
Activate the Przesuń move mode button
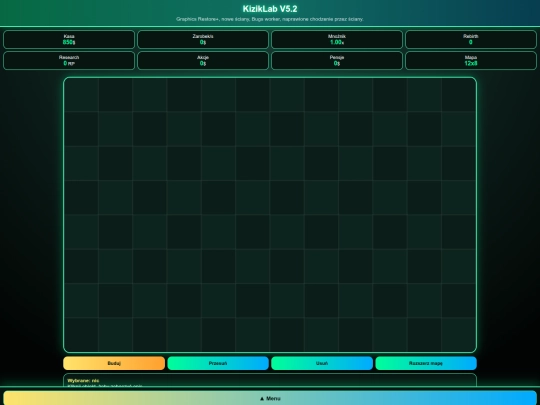218,363
